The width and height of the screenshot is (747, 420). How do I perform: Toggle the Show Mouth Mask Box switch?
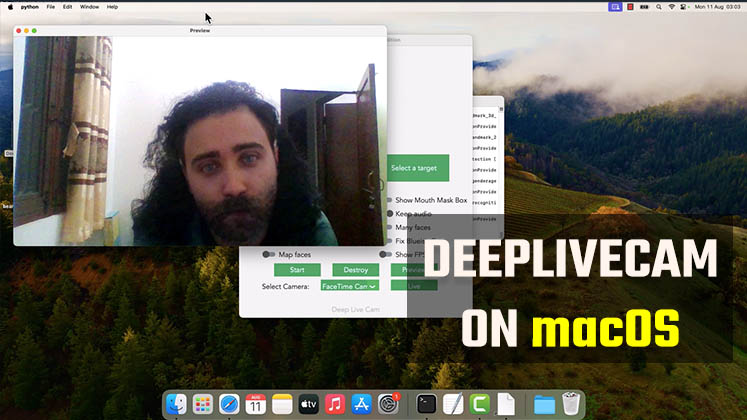tap(390, 200)
